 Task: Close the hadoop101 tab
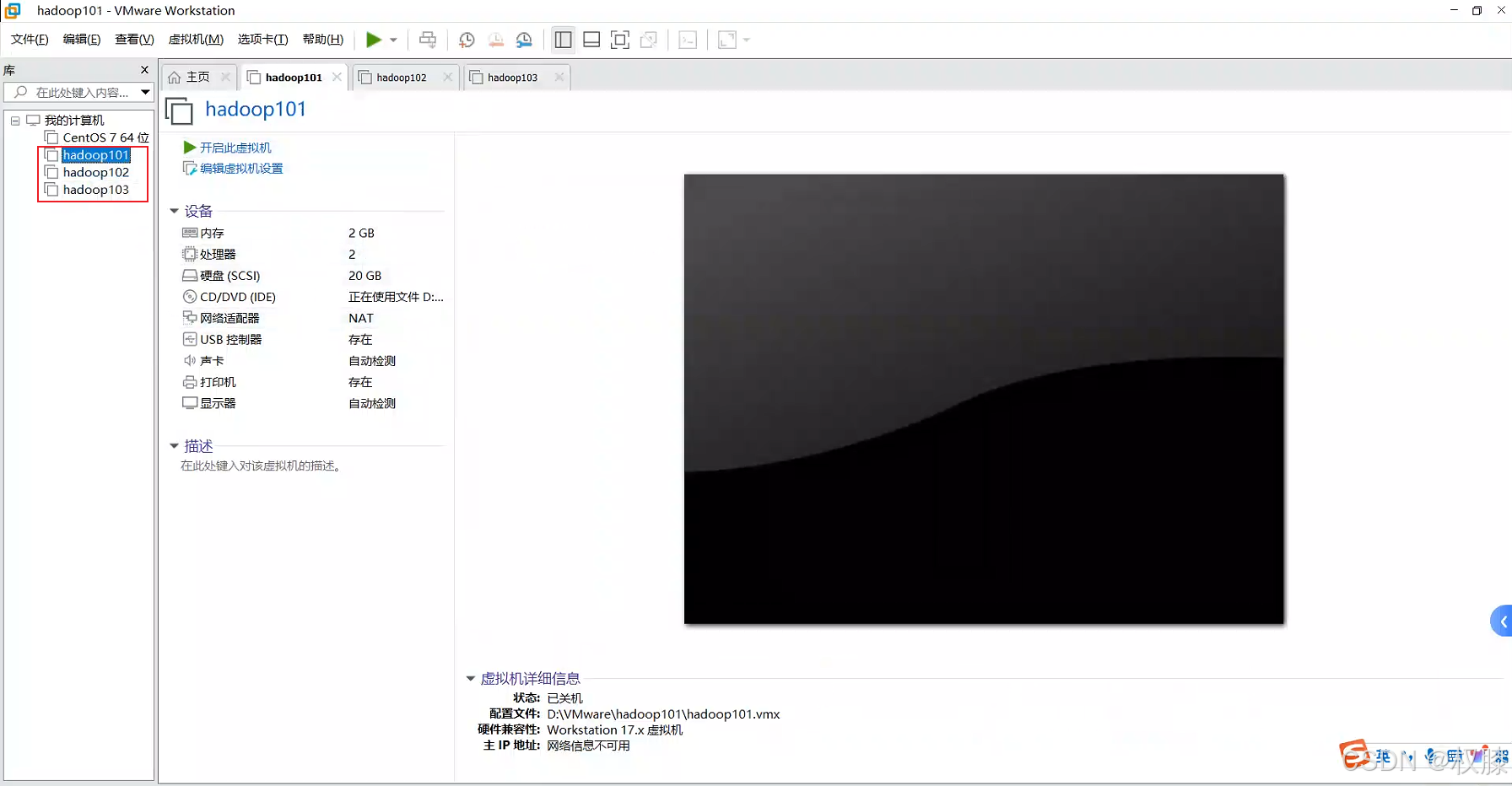[337, 77]
